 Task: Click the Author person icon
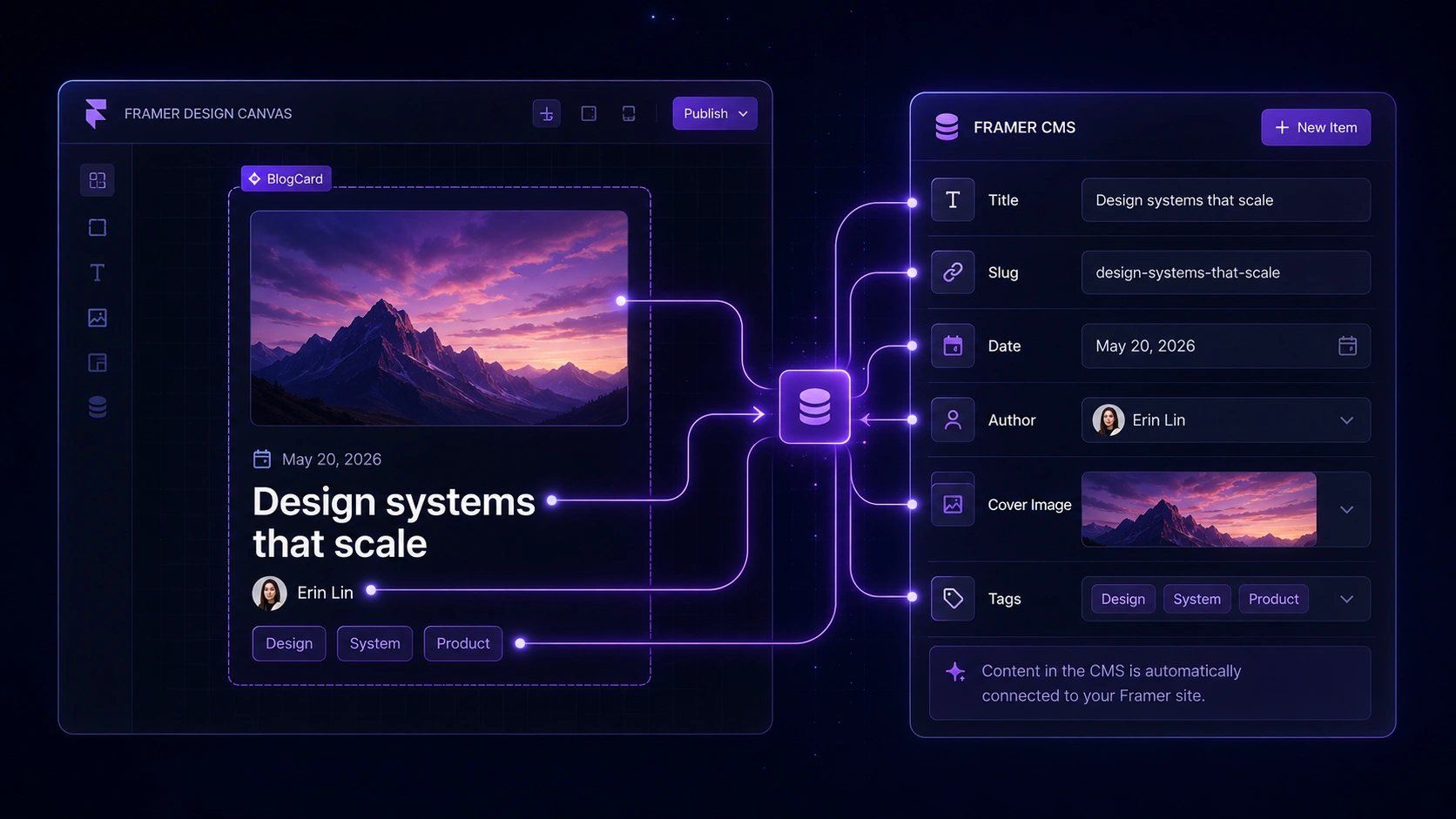click(953, 420)
